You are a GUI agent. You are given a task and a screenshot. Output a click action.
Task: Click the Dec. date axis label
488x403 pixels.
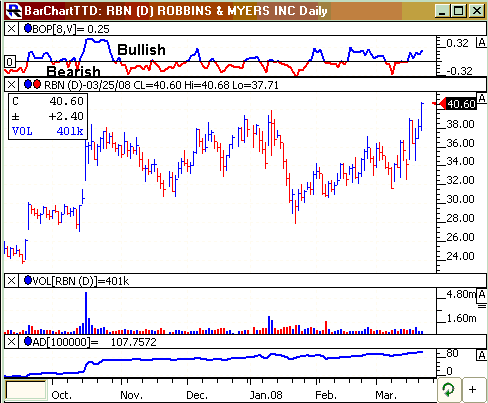click(197, 395)
